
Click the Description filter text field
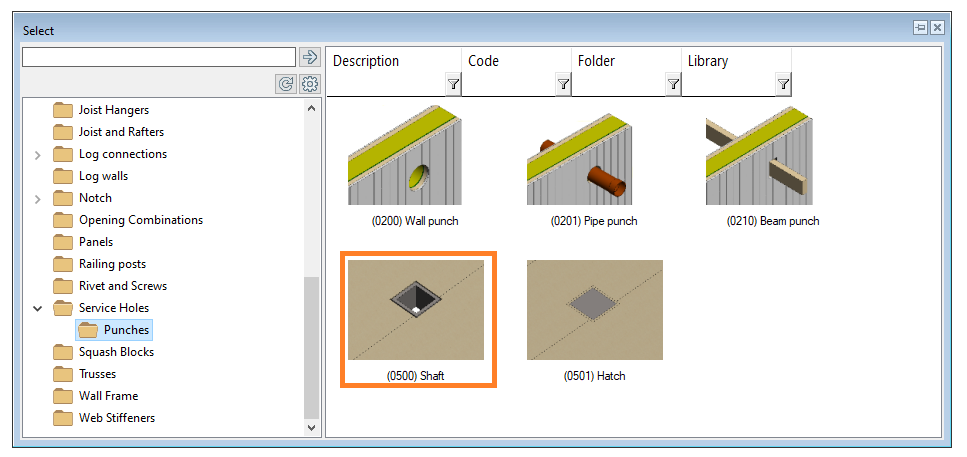386,85
